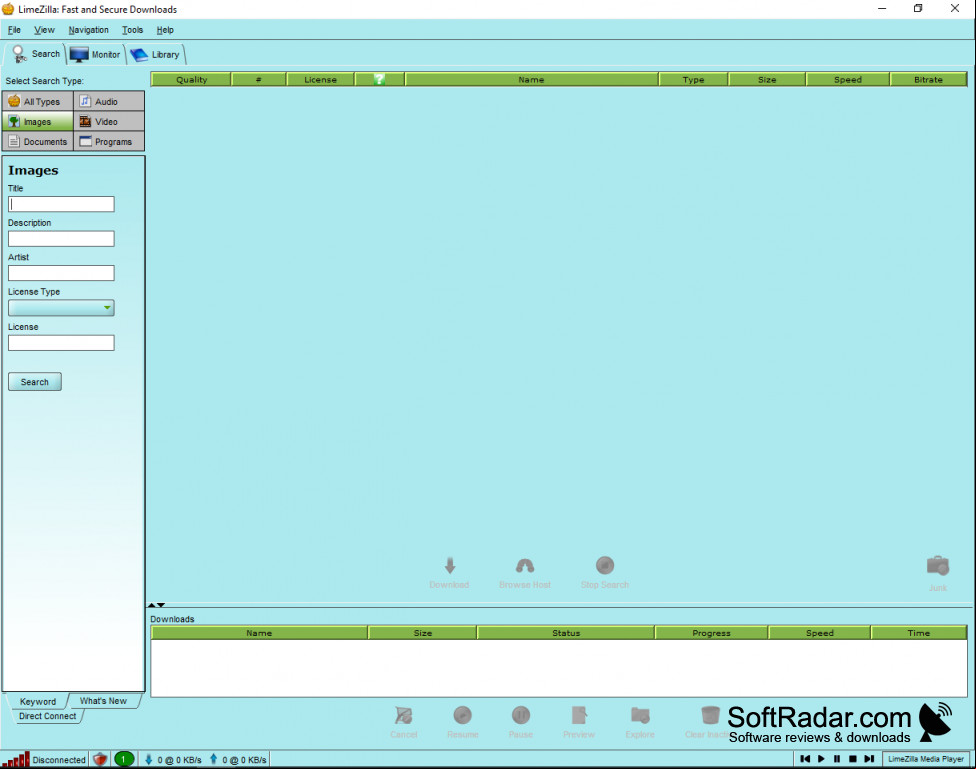
Task: Sort results by # column
Action: point(258,80)
